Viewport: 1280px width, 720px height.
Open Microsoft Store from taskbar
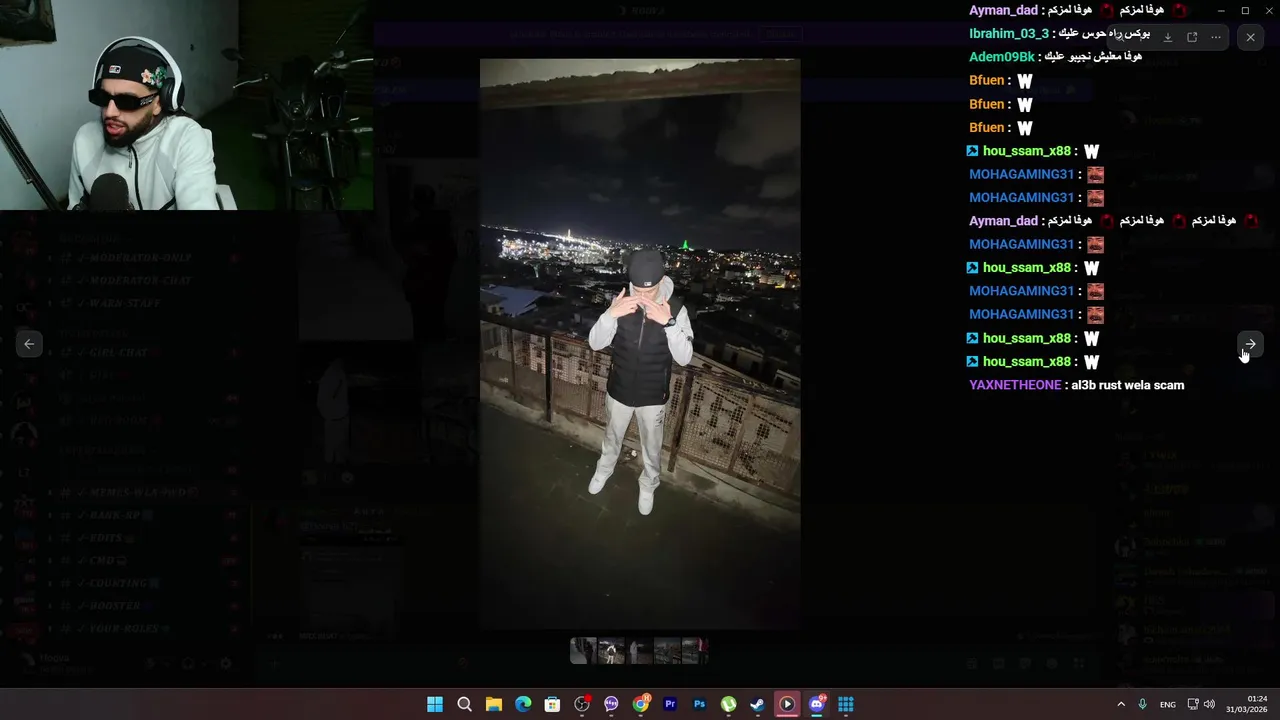[x=552, y=704]
